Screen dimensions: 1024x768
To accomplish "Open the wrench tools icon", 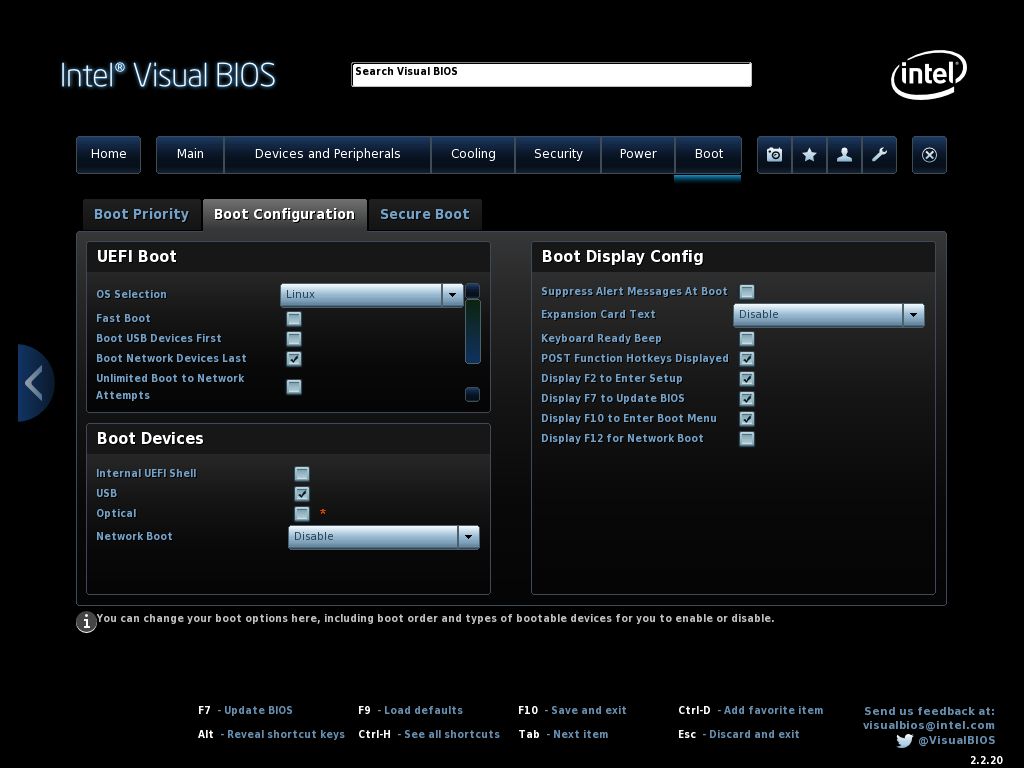I will pyautogui.click(x=879, y=154).
